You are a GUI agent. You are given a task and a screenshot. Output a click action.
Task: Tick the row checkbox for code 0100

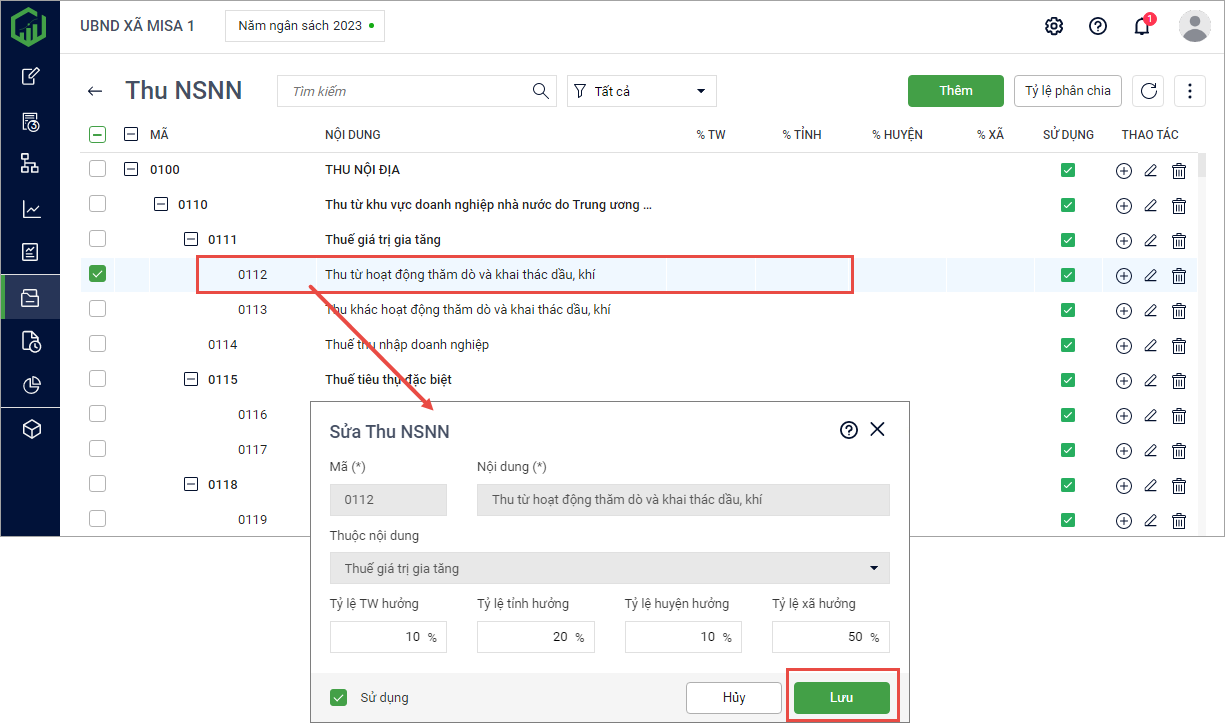pyautogui.click(x=97, y=169)
